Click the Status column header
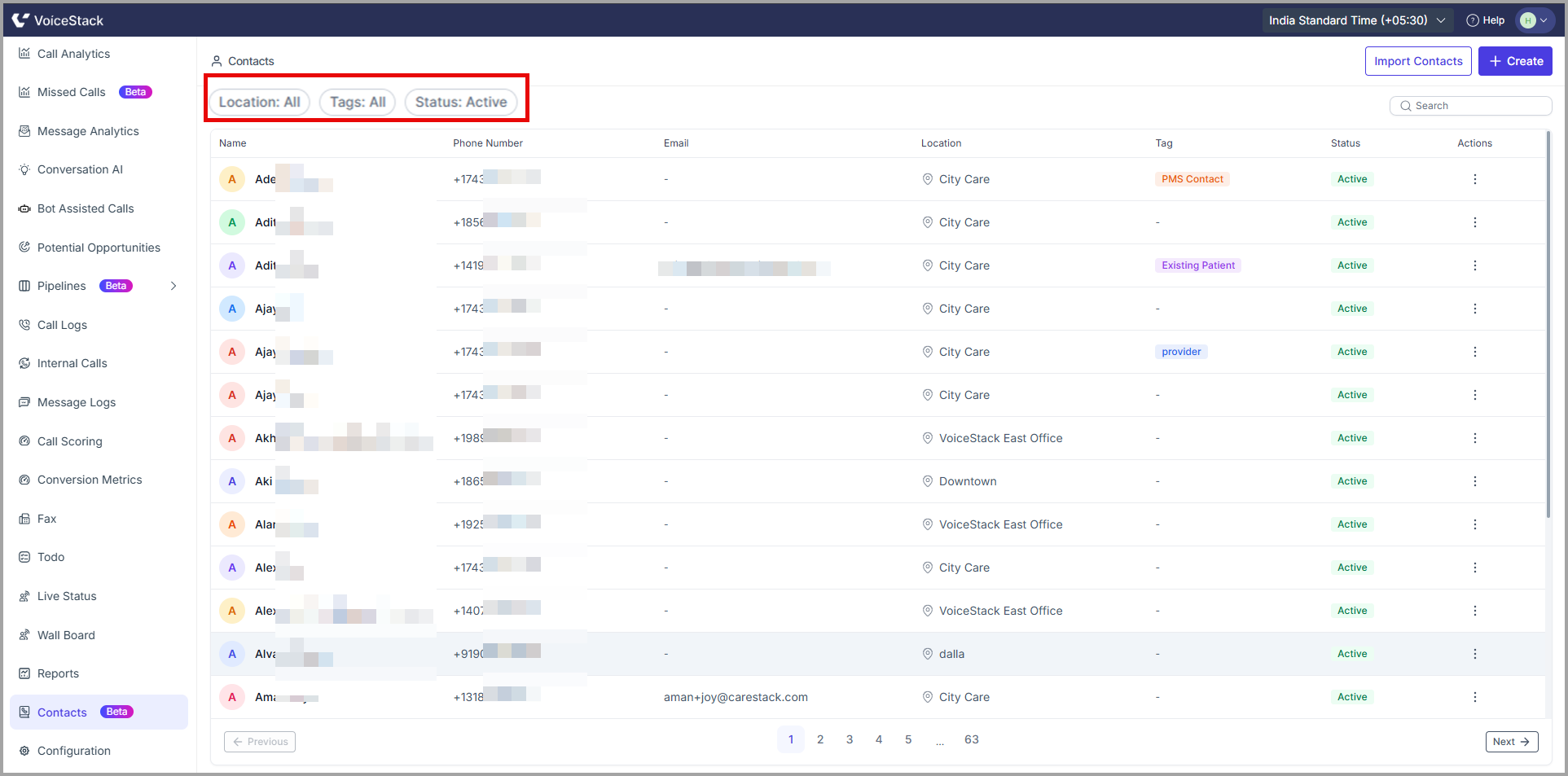 [x=1346, y=143]
